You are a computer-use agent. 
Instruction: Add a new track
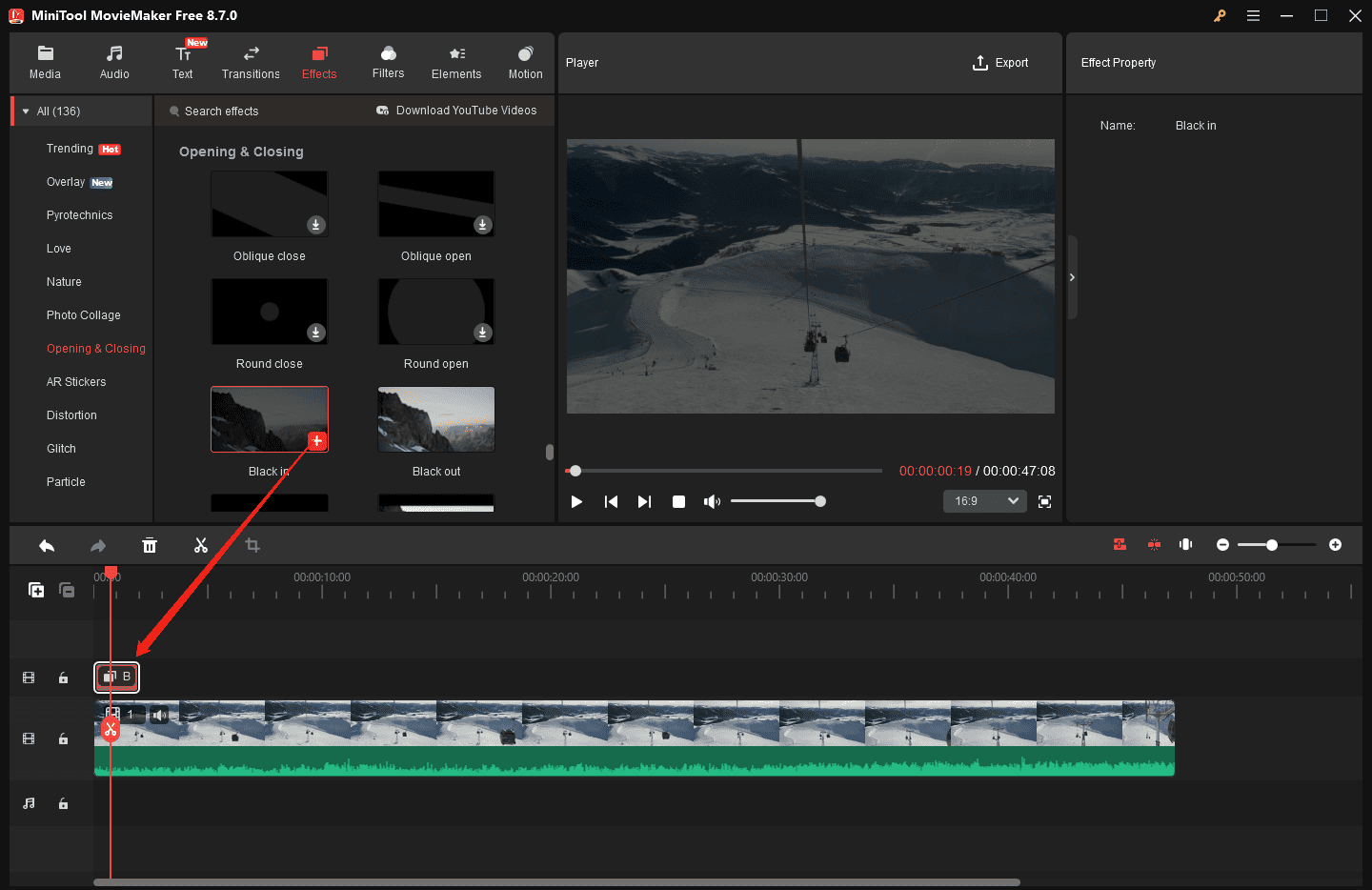(x=36, y=590)
